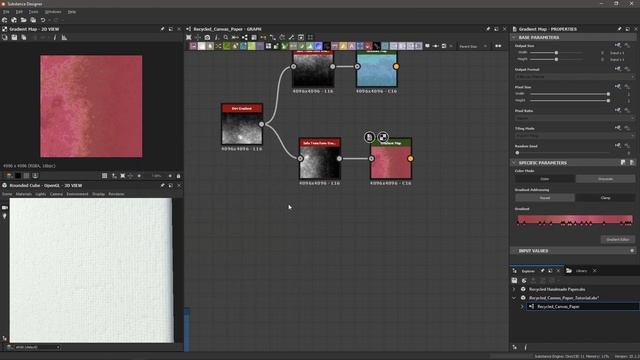Click the camera snapshot icon in graph toolbar
640x360 pixels.
point(207,37)
